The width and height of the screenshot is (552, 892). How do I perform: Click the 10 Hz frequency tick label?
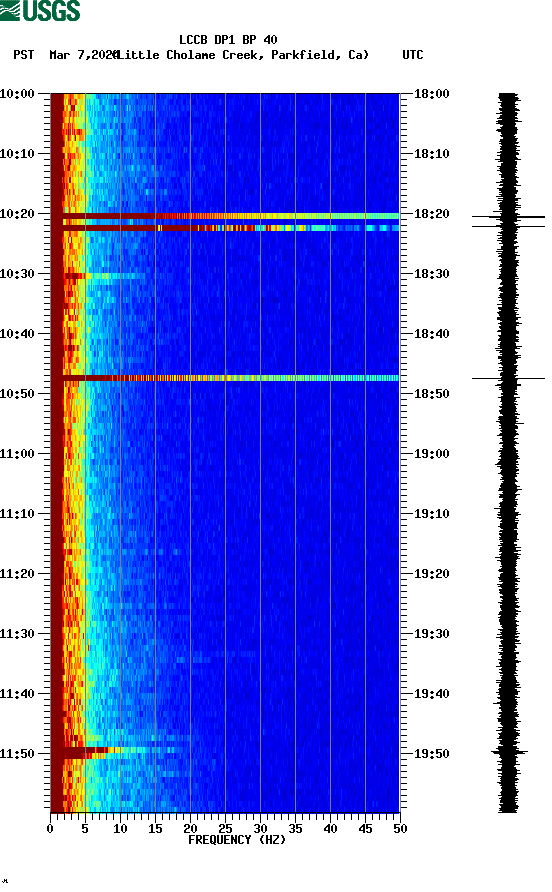[120, 829]
